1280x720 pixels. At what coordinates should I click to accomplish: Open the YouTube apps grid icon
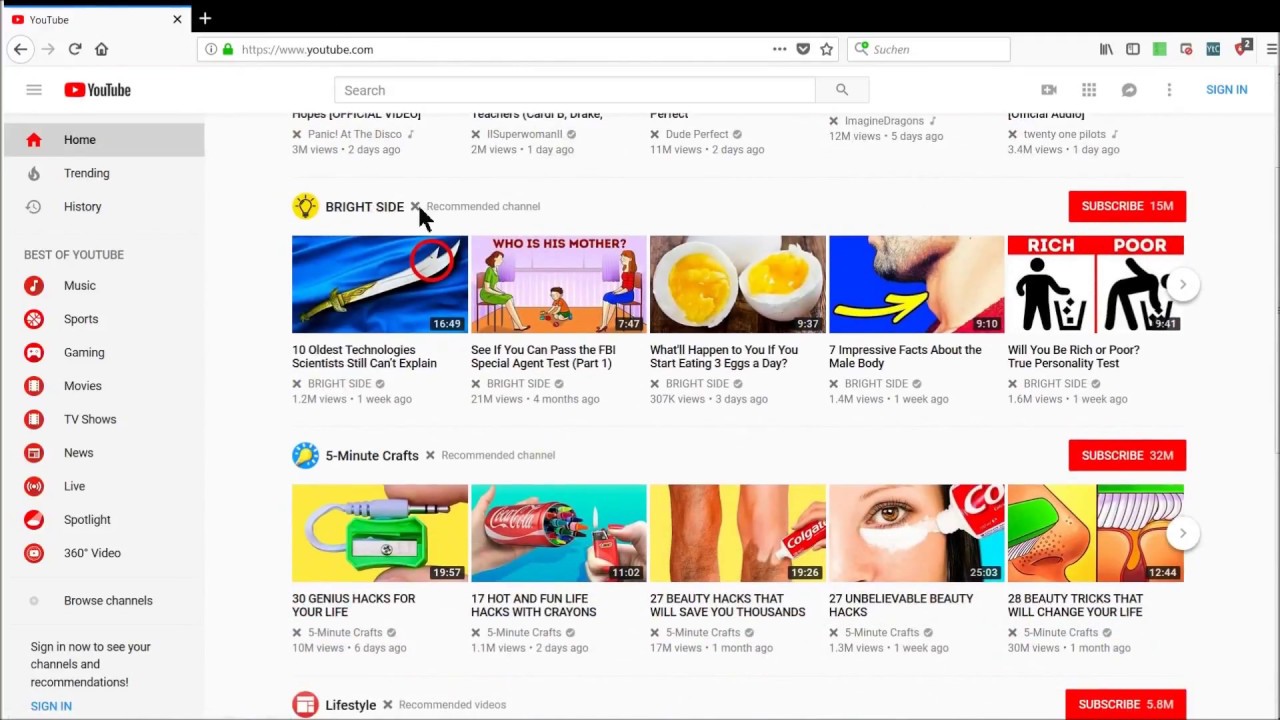click(1089, 90)
